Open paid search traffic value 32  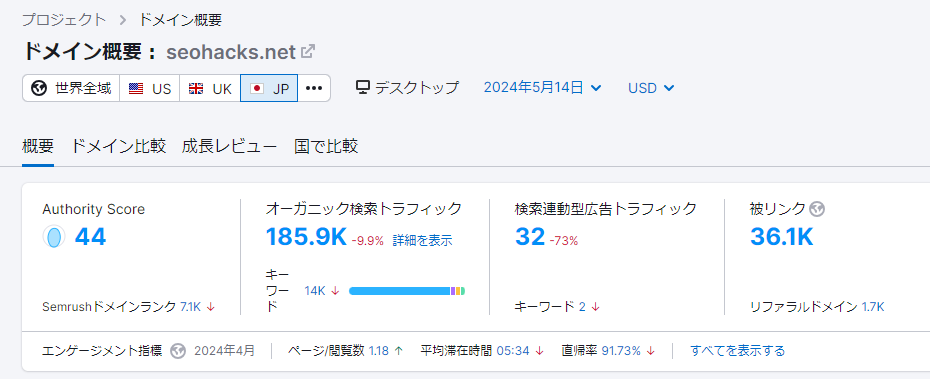coord(530,237)
